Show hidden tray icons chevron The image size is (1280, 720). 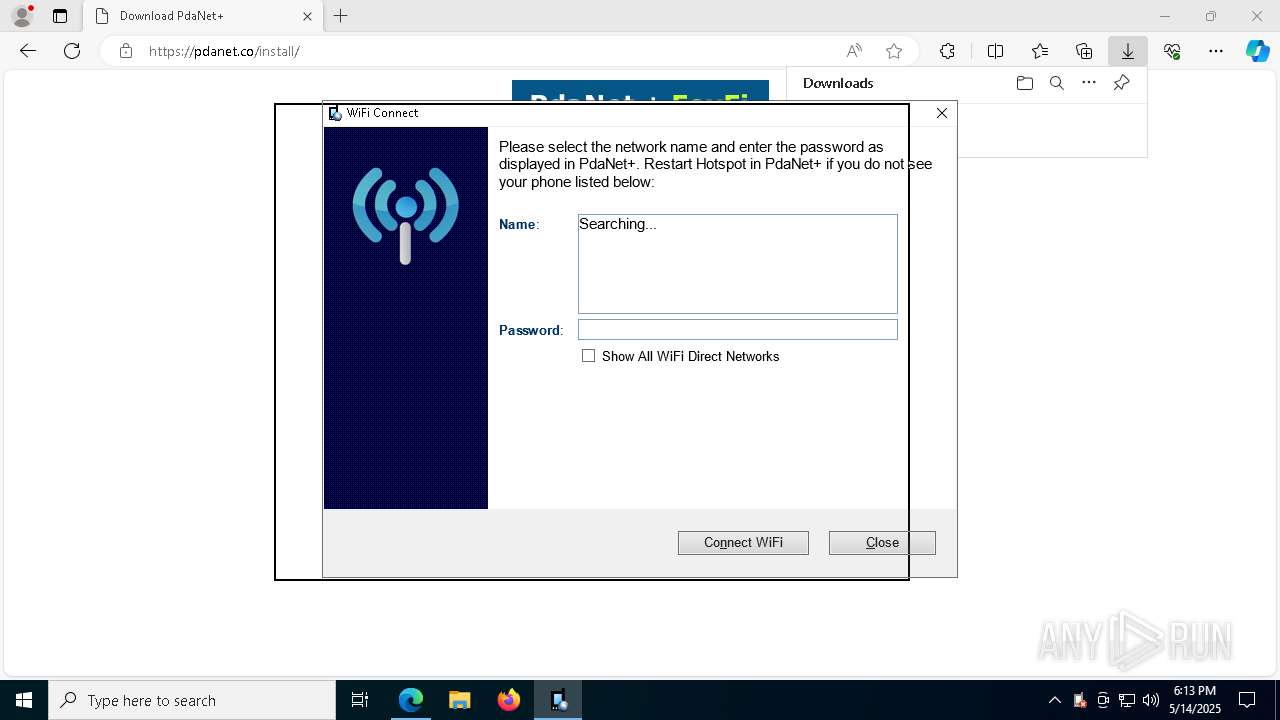pos(1055,700)
